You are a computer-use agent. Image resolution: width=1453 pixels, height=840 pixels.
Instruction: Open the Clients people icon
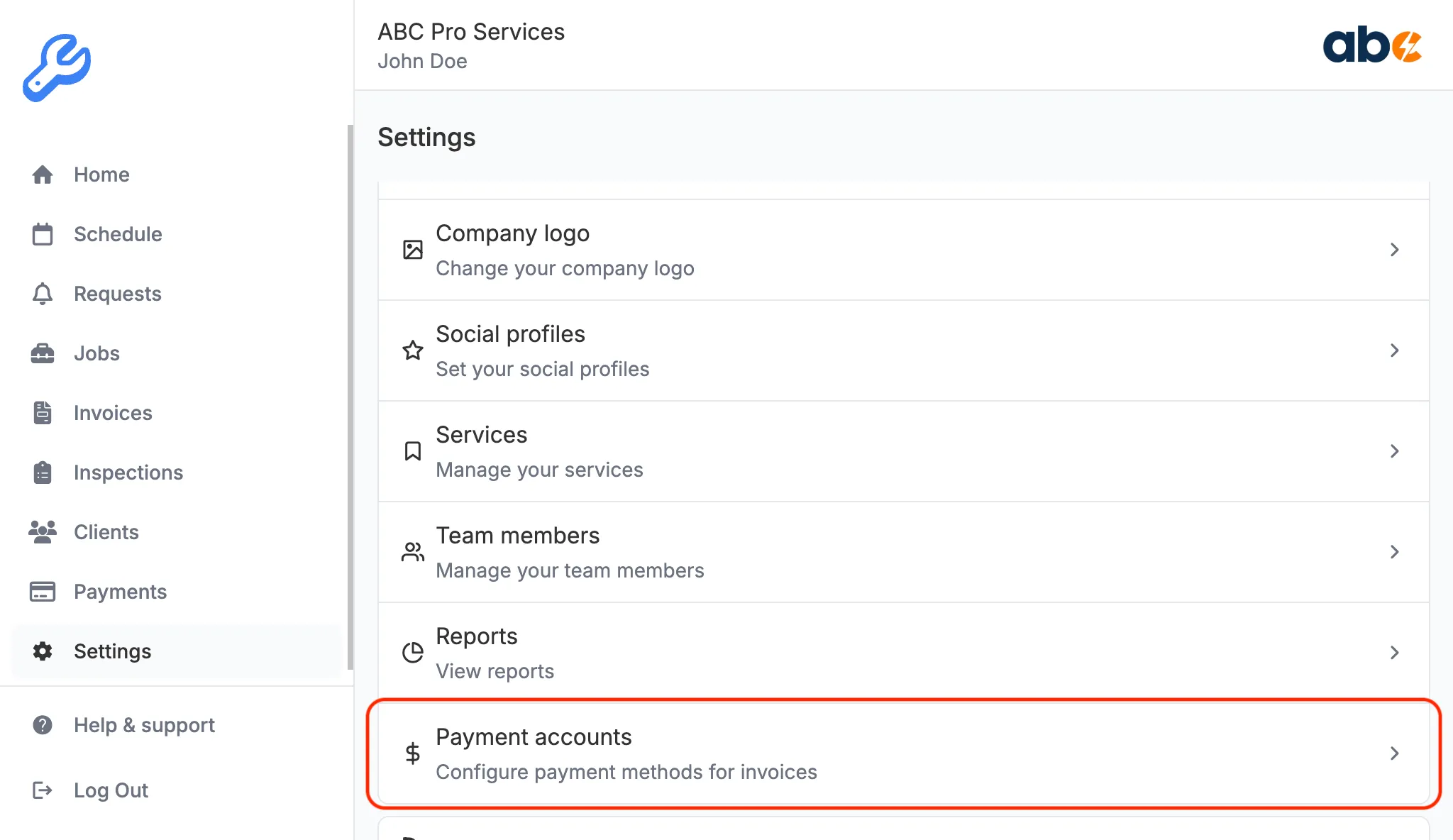(43, 532)
